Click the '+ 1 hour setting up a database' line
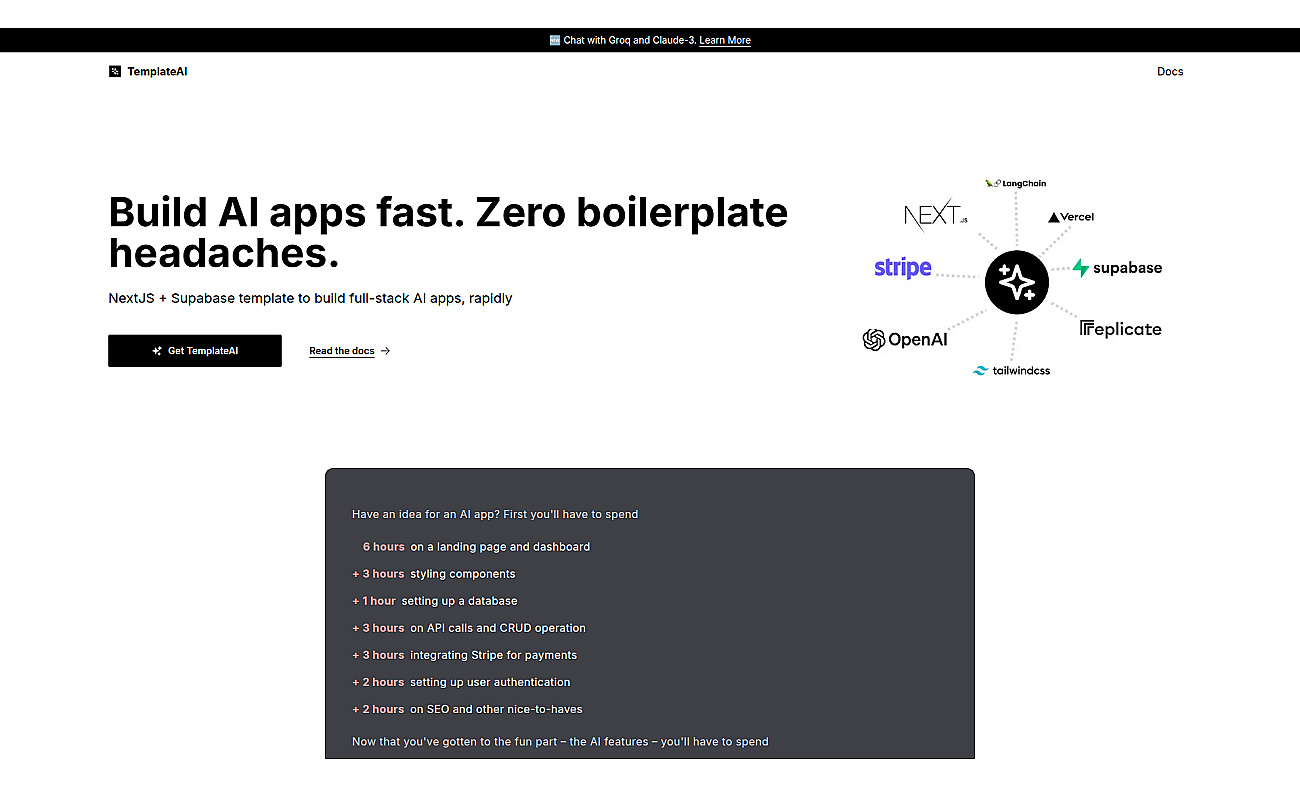This screenshot has height=788, width=1300. tap(435, 601)
